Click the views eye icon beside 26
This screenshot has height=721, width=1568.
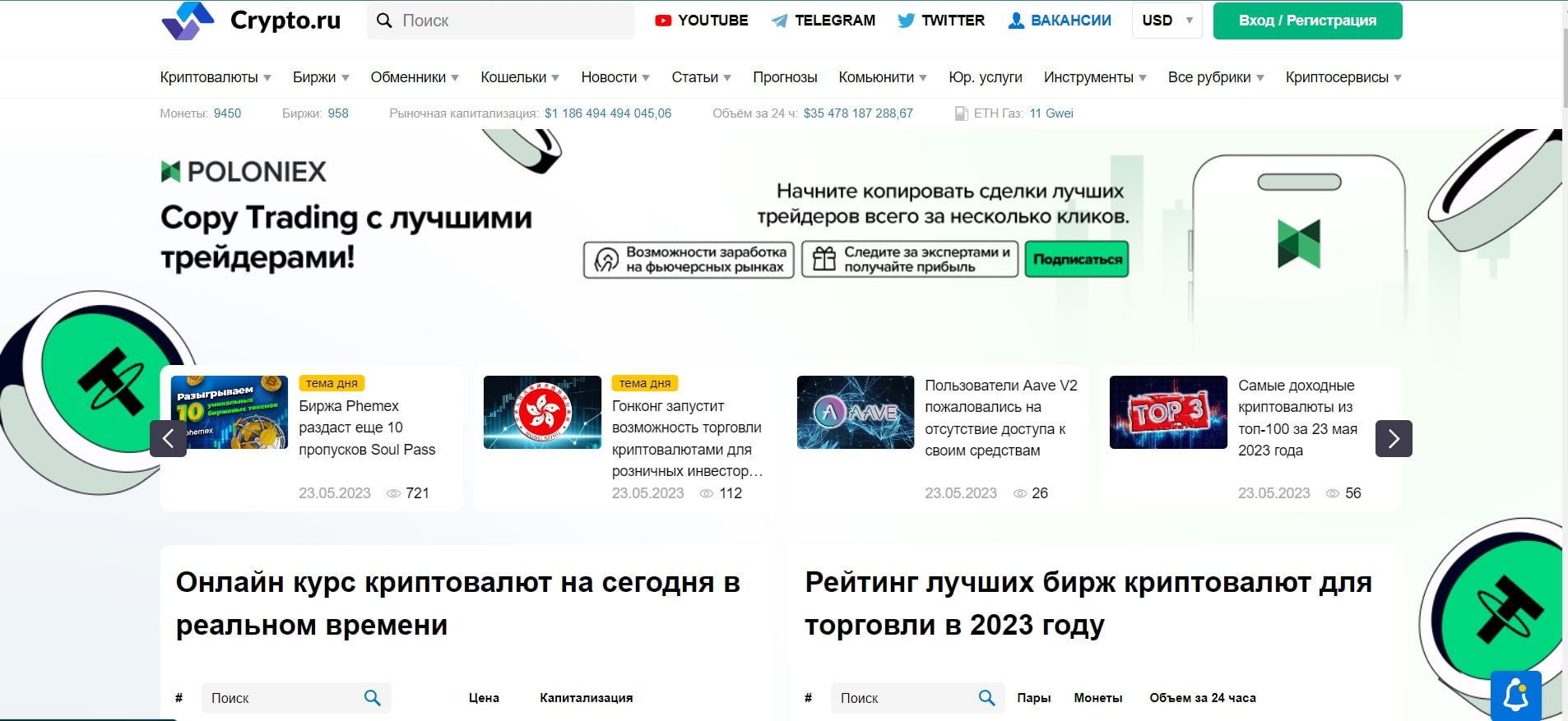click(x=1020, y=493)
